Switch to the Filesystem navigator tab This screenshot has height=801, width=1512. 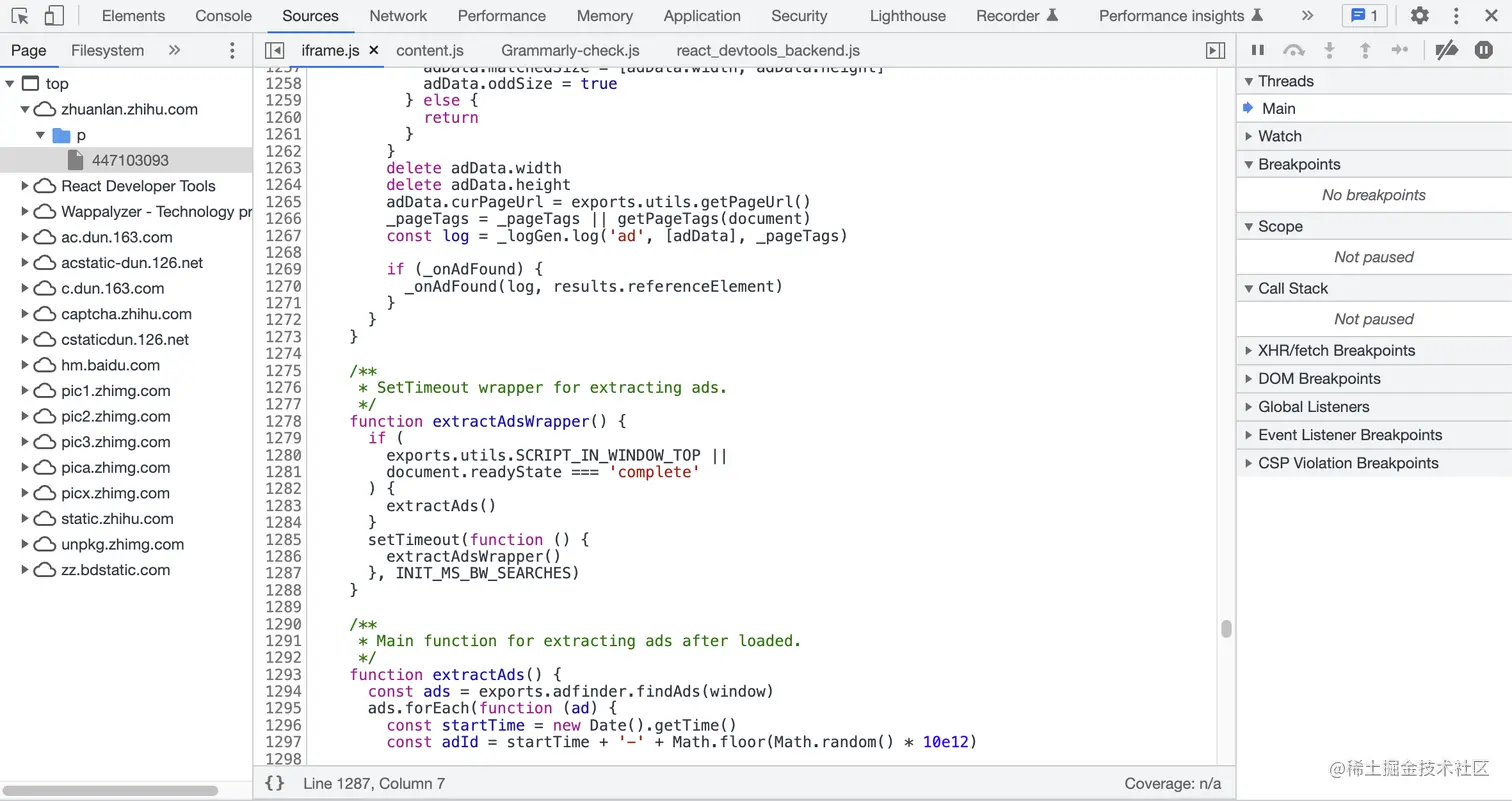coord(108,50)
